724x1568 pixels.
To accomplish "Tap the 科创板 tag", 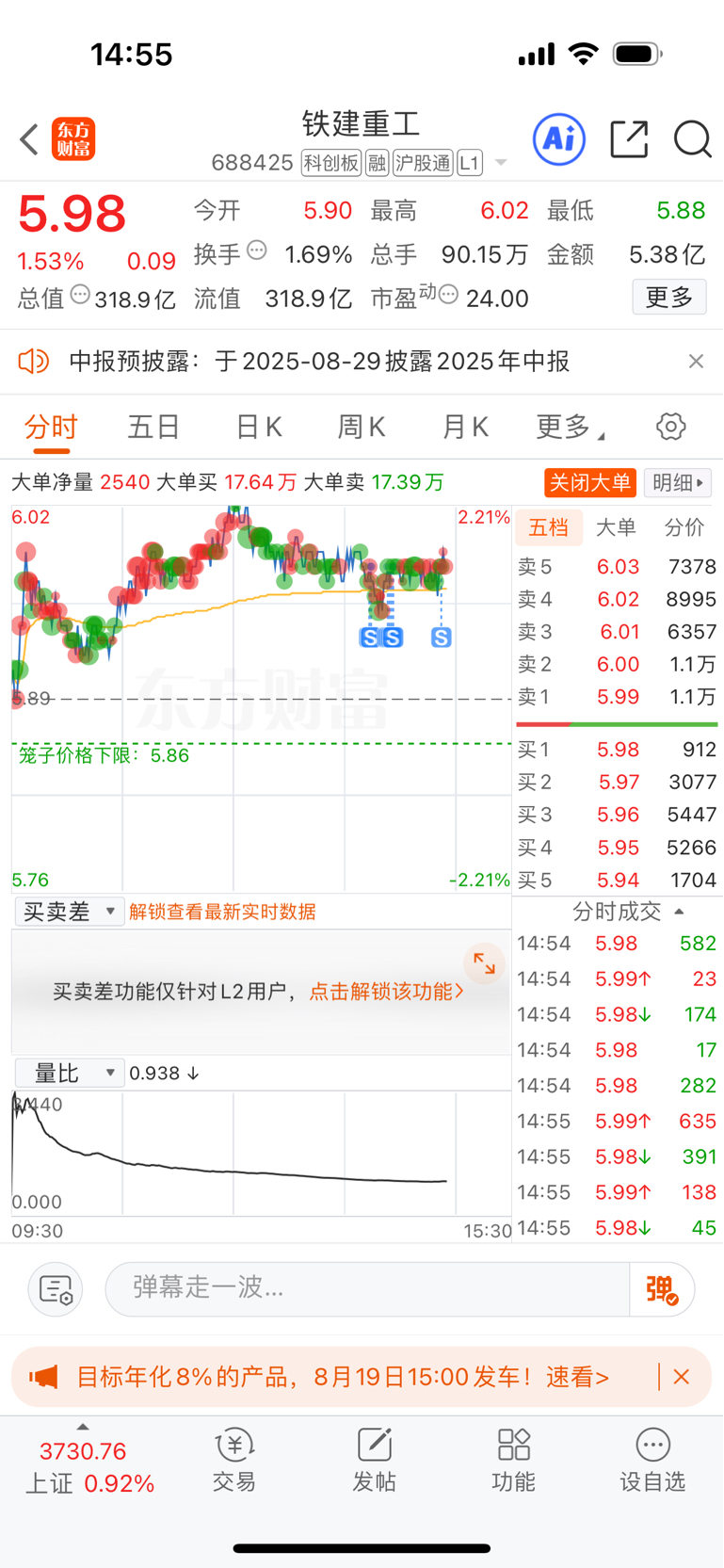I will tap(331, 163).
